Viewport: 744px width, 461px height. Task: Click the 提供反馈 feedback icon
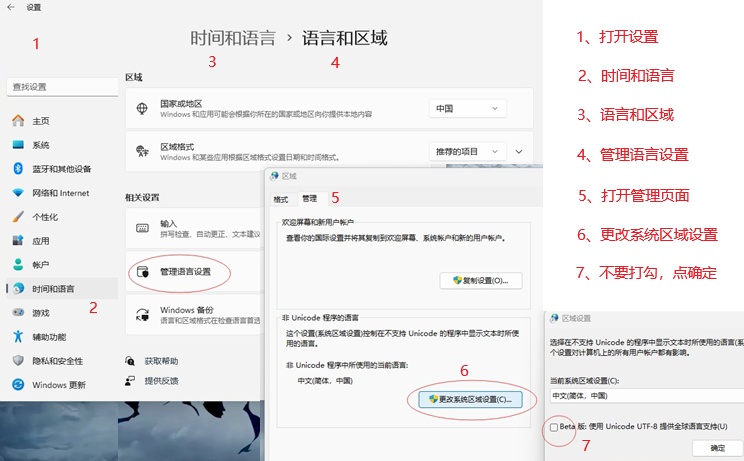(x=130, y=380)
